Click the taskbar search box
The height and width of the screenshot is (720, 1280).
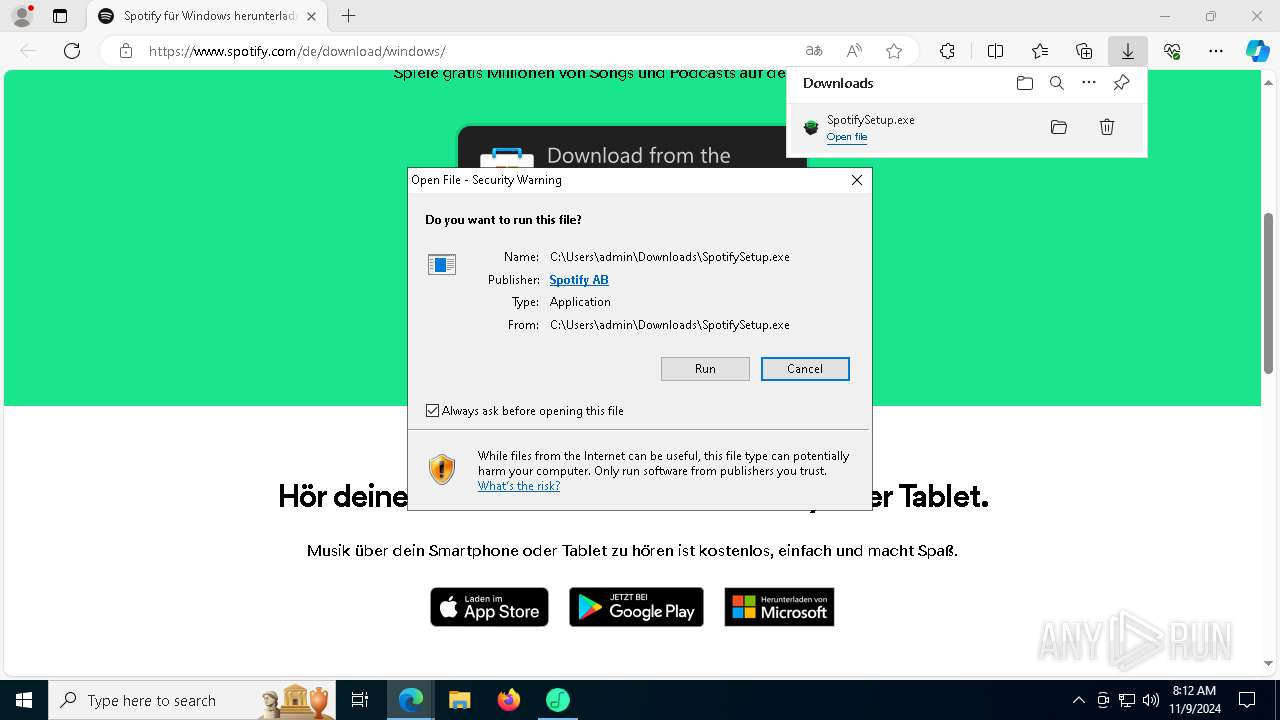point(192,700)
